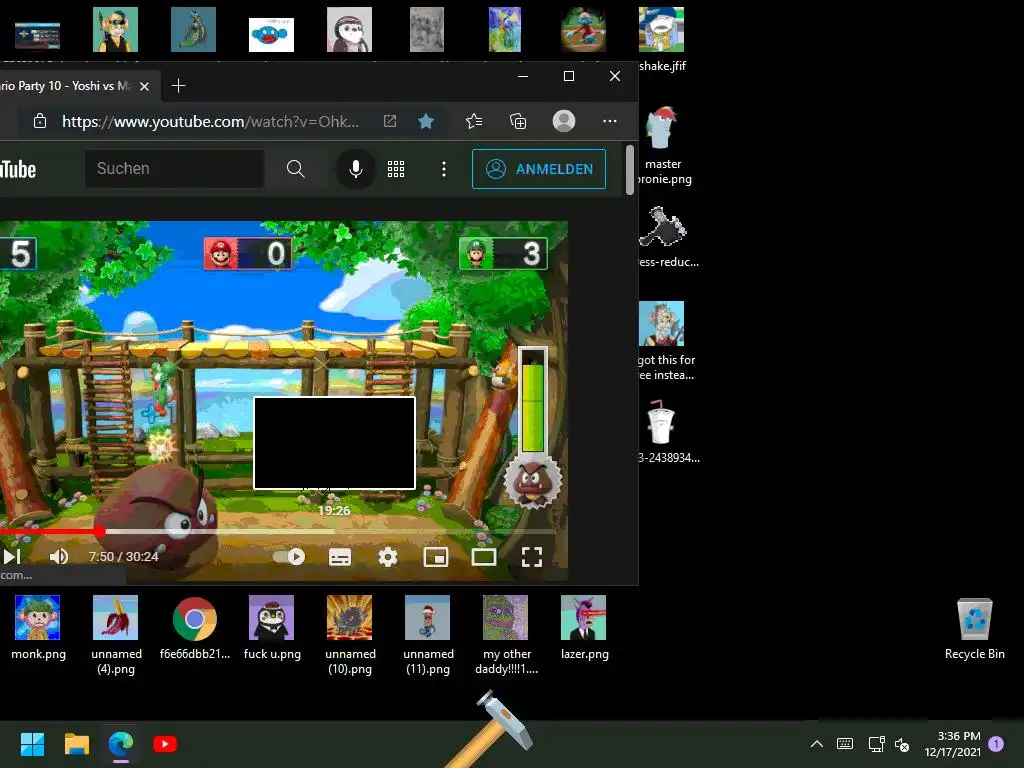The image size is (1024, 768).
Task: Select the cup image 3-2438934 file
Action: (667, 432)
